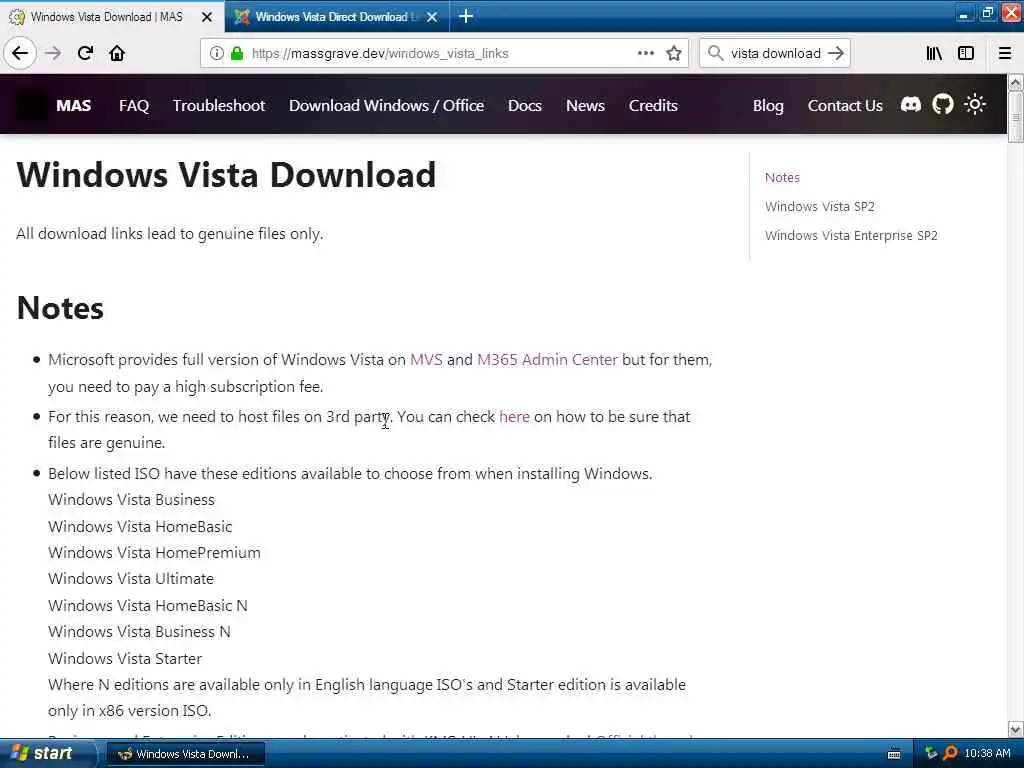Screen dimensions: 1024x768
Task: Click the scrollbar up arrow
Action: coord(1015,82)
